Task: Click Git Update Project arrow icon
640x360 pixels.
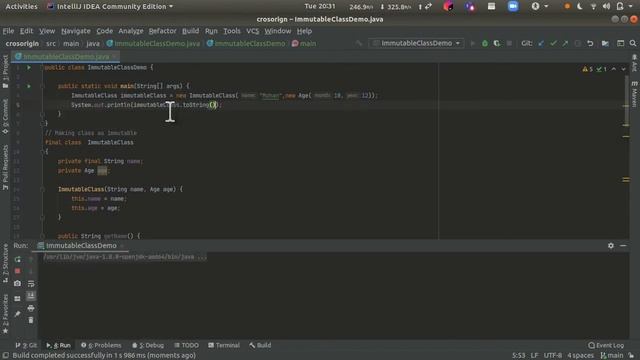Action: 541,43
